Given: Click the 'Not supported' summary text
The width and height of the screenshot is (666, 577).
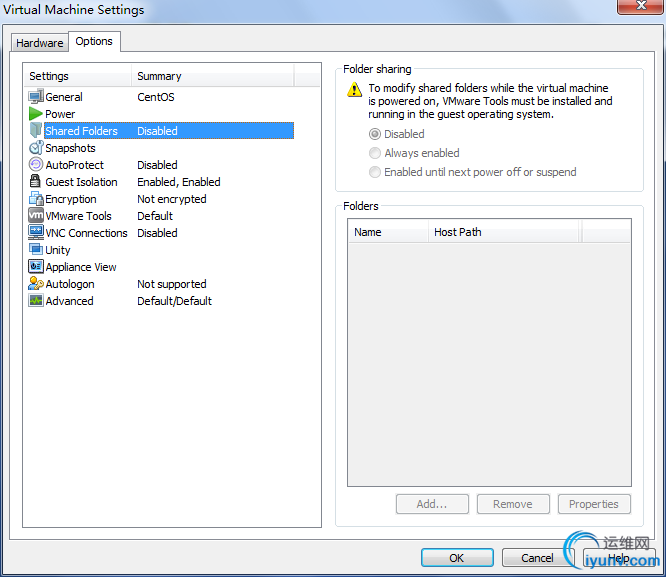Looking at the screenshot, I should click(172, 284).
